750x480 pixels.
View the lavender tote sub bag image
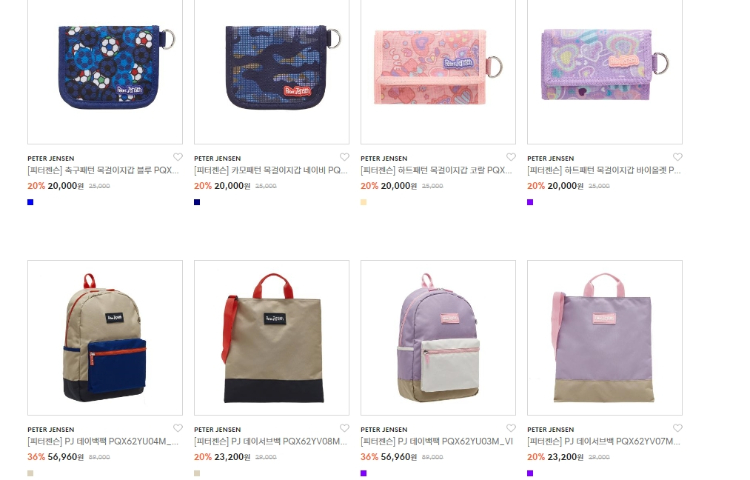point(605,338)
